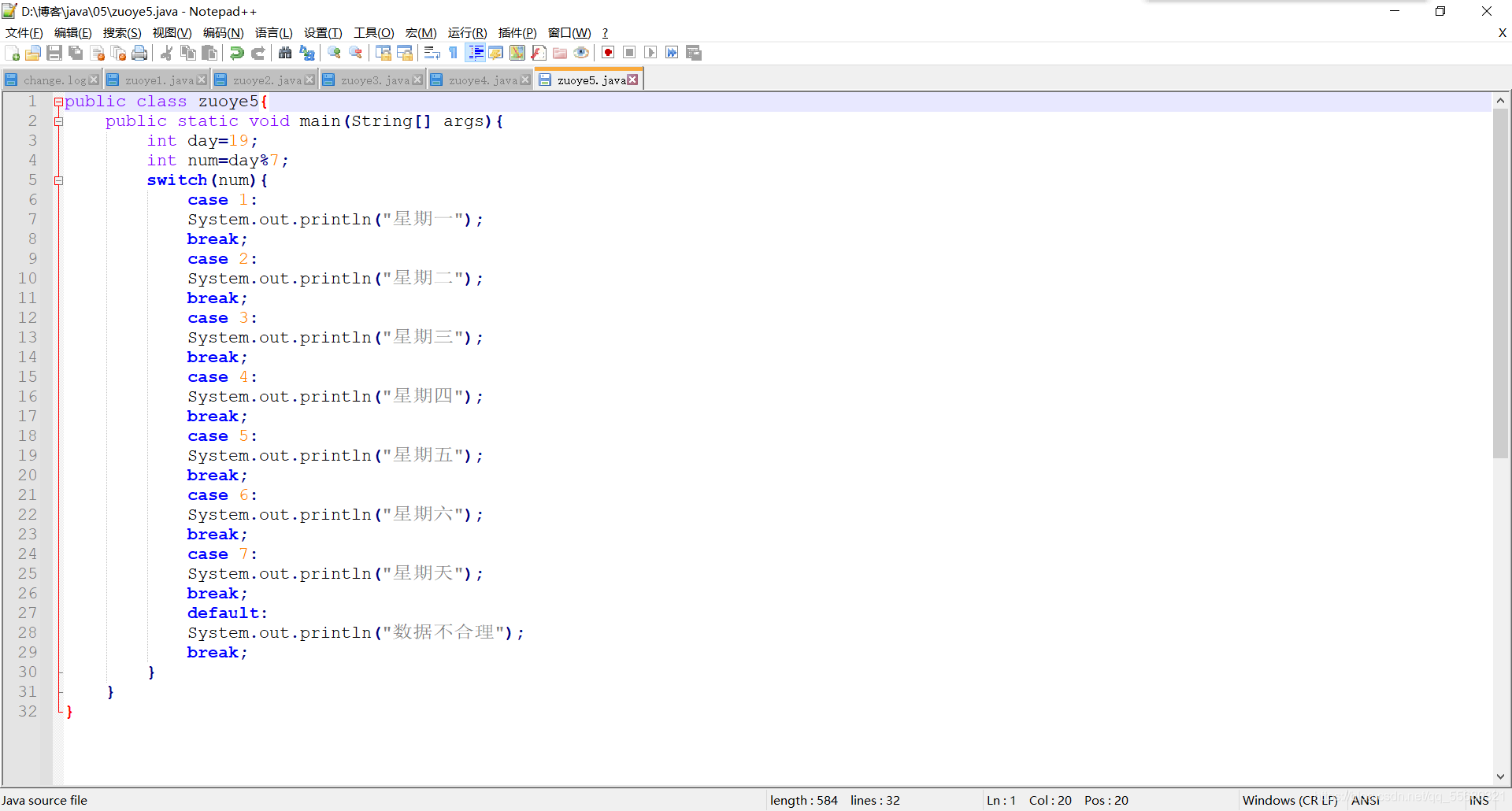Click the INS status bar indicator
This screenshot has width=1512, height=811.
1479,800
